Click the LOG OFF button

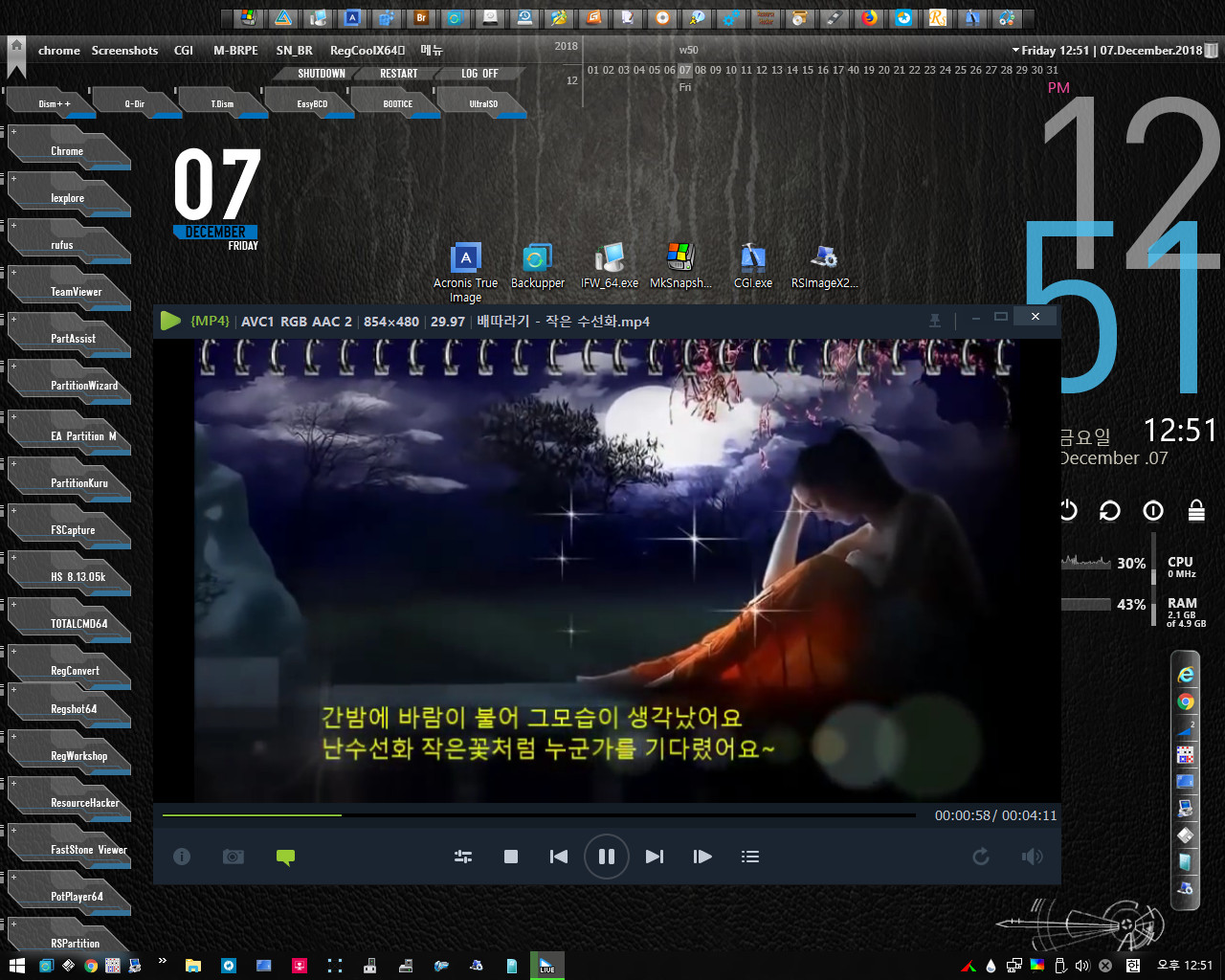point(479,74)
